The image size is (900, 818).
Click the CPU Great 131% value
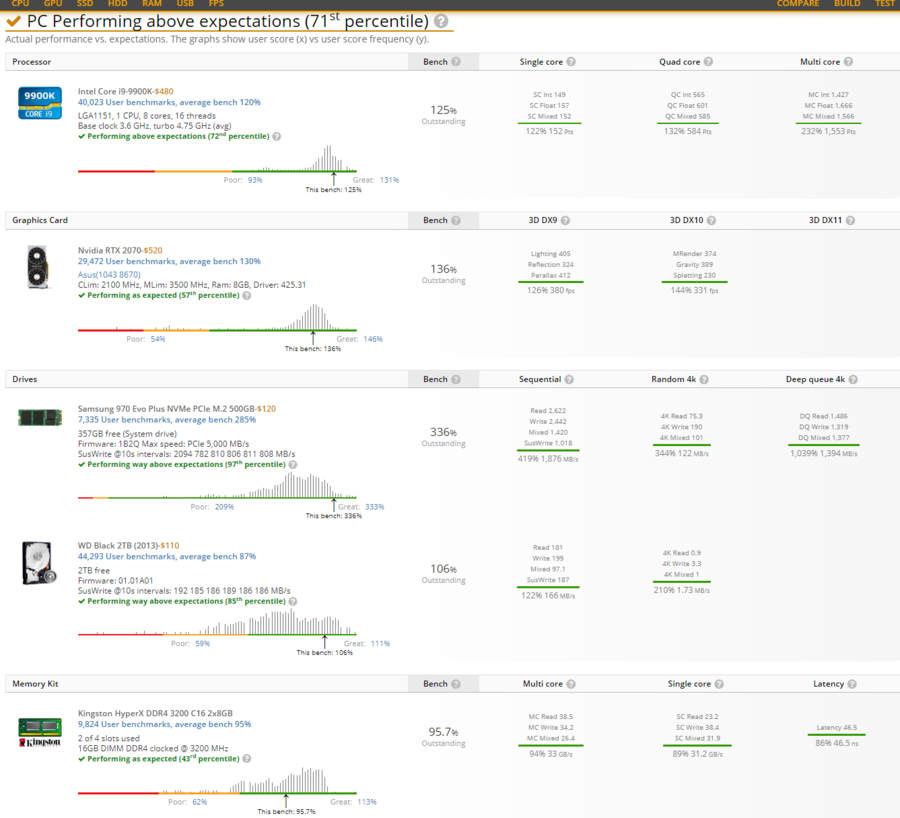coord(389,180)
